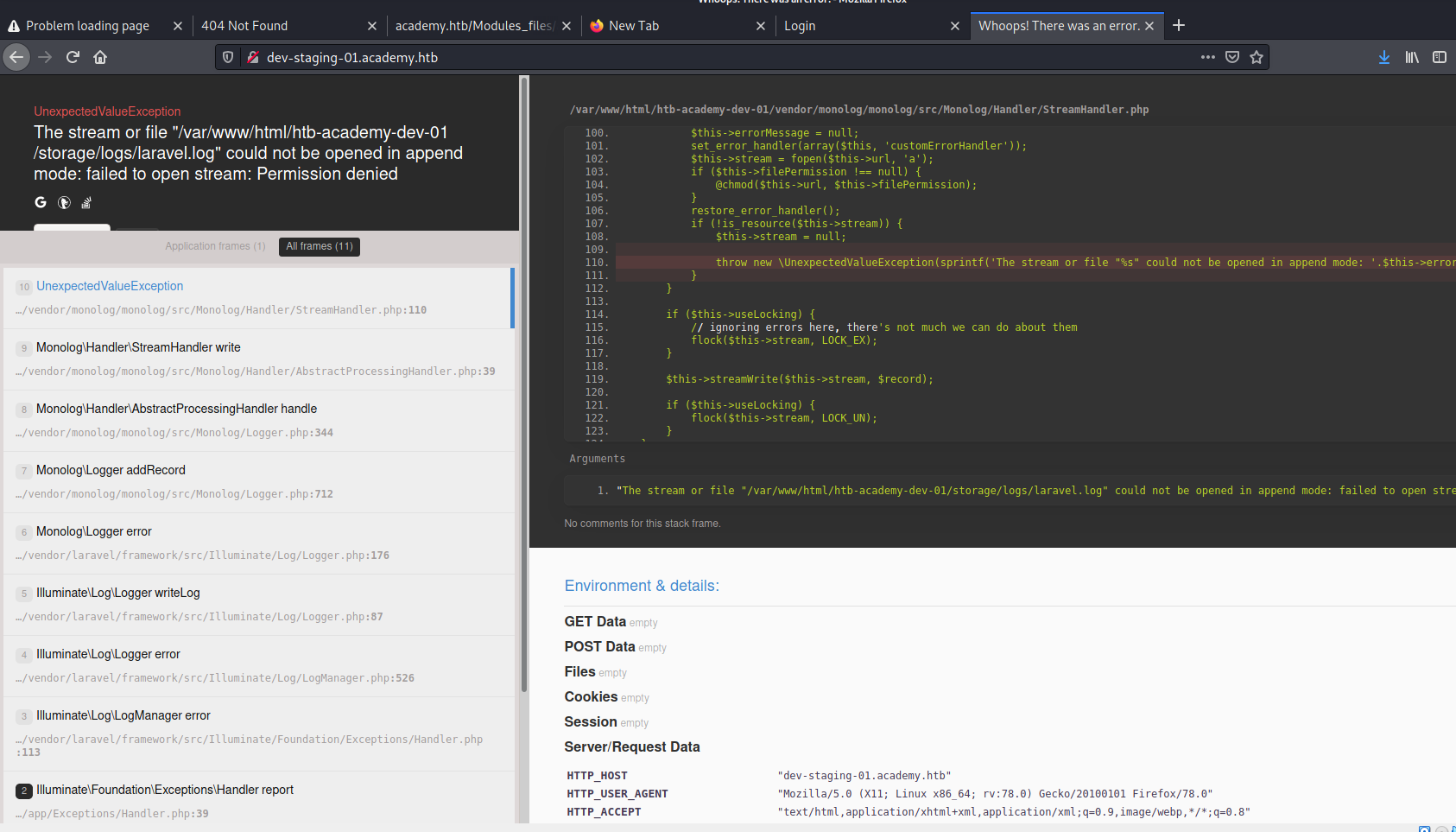Switch to the 404 Not Found tab
This screenshot has height=832, width=1456.
[244, 25]
